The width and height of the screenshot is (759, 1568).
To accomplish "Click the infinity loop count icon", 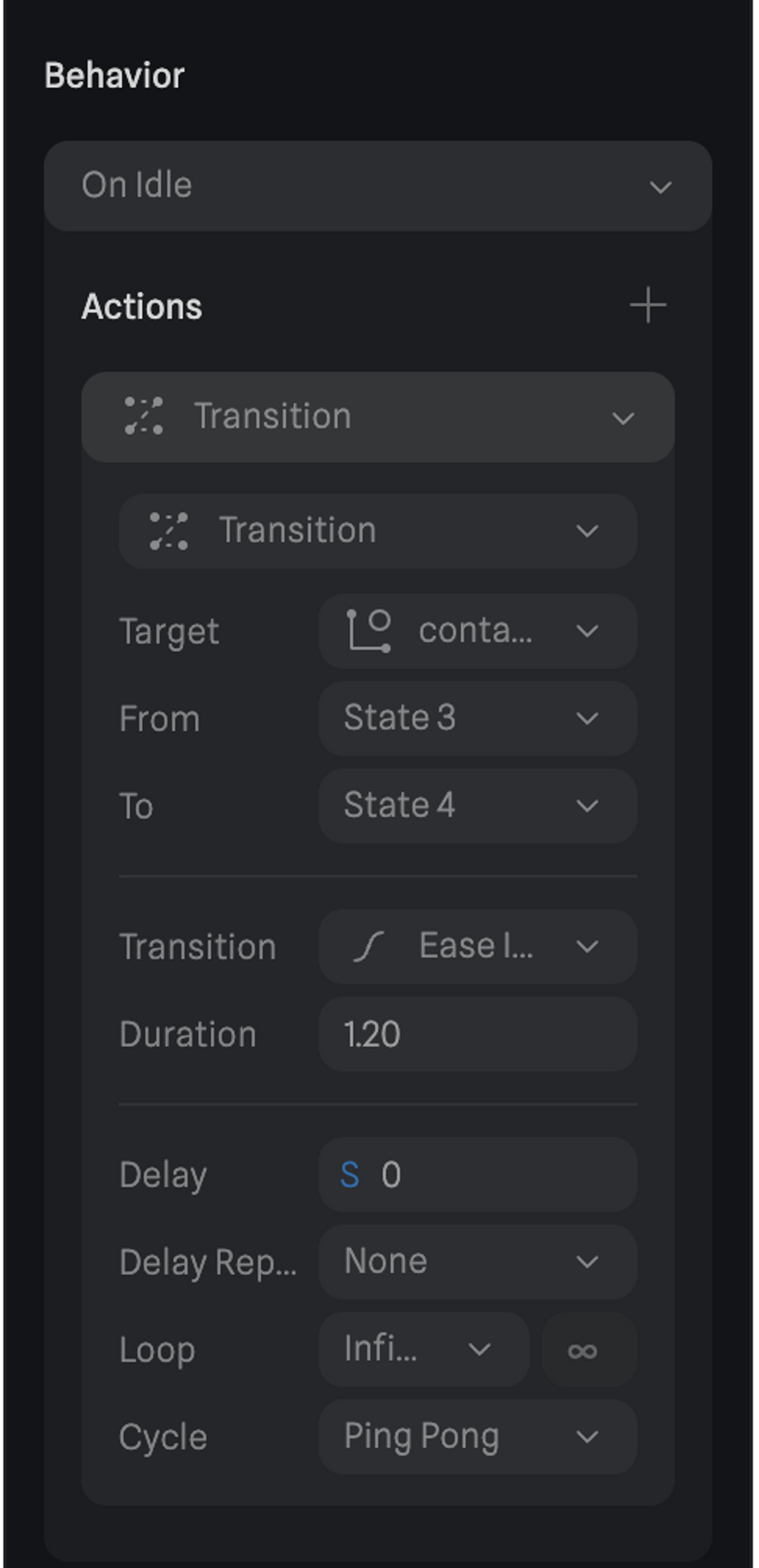I will click(583, 1351).
